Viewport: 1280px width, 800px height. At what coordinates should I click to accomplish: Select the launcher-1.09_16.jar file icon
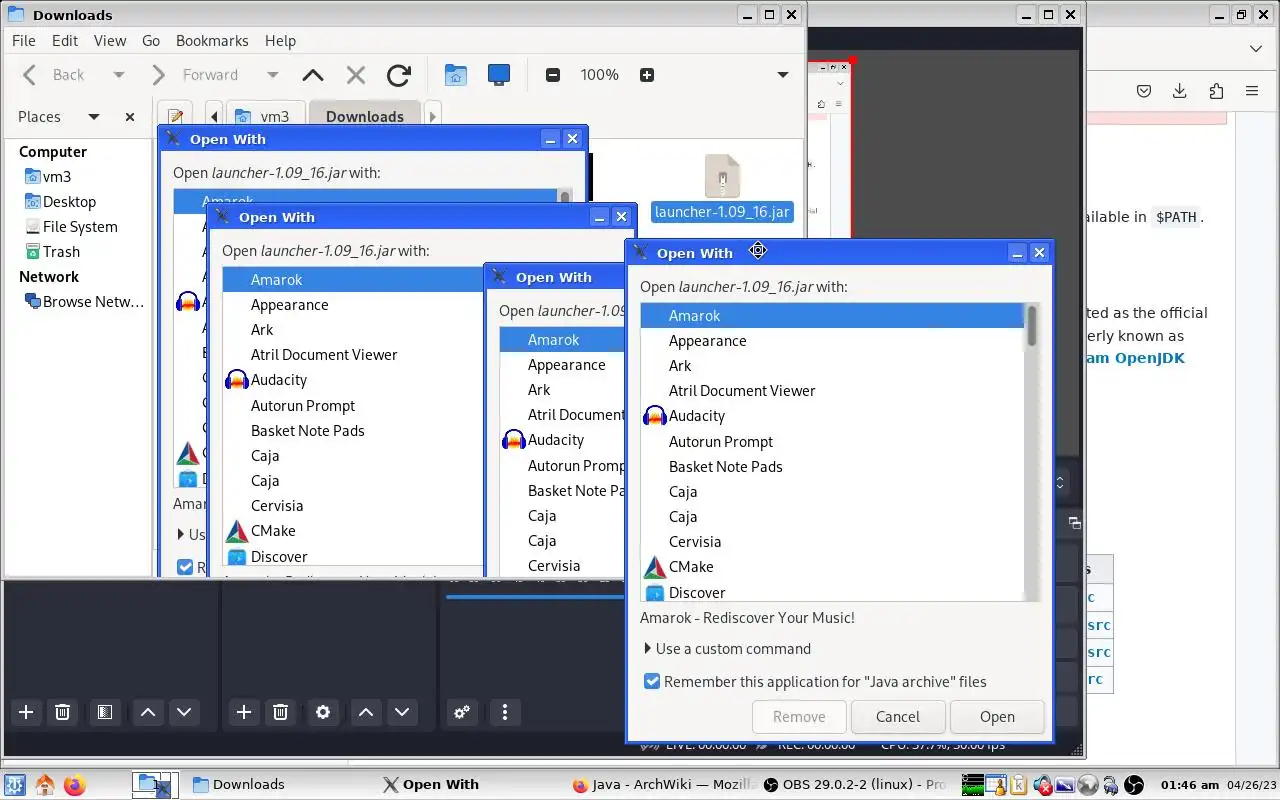722,176
